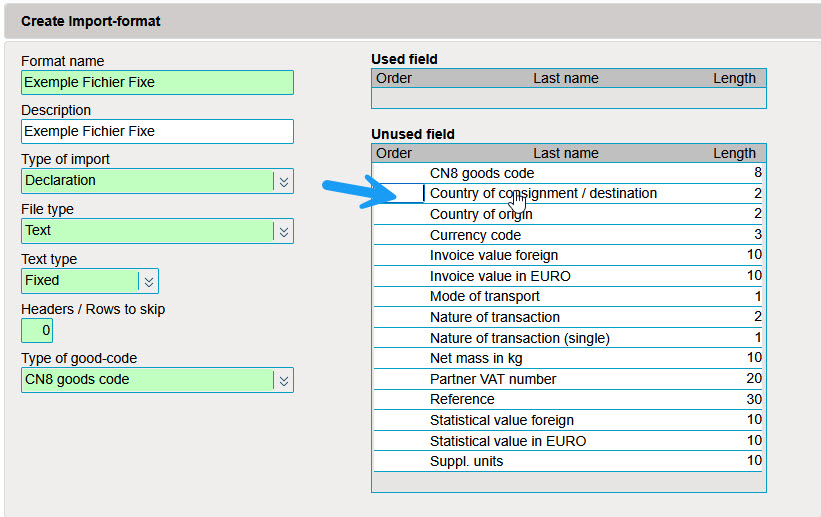
Task: Click the Headers / Rows to skip field
Action: pyautogui.click(x=37, y=330)
